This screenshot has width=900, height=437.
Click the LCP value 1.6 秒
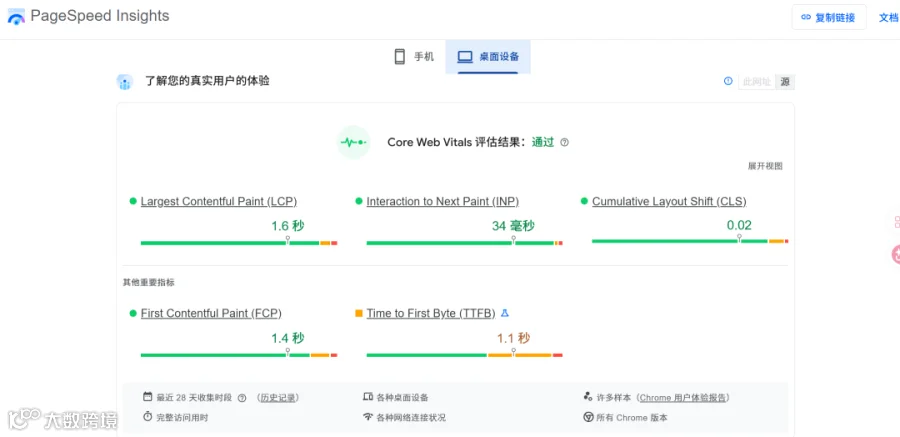[x=288, y=226]
